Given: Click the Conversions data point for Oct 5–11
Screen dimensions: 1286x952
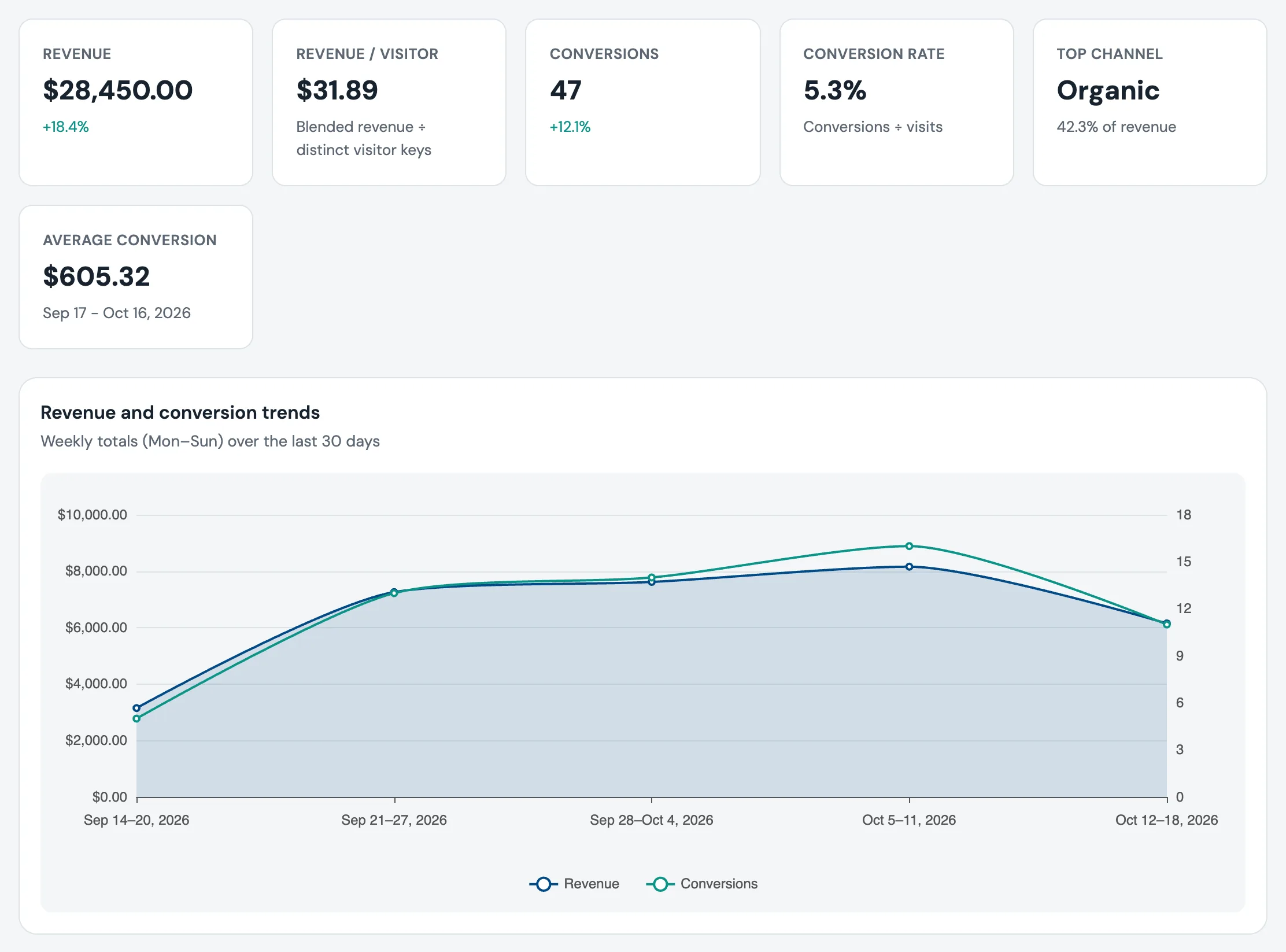Looking at the screenshot, I should click(909, 546).
